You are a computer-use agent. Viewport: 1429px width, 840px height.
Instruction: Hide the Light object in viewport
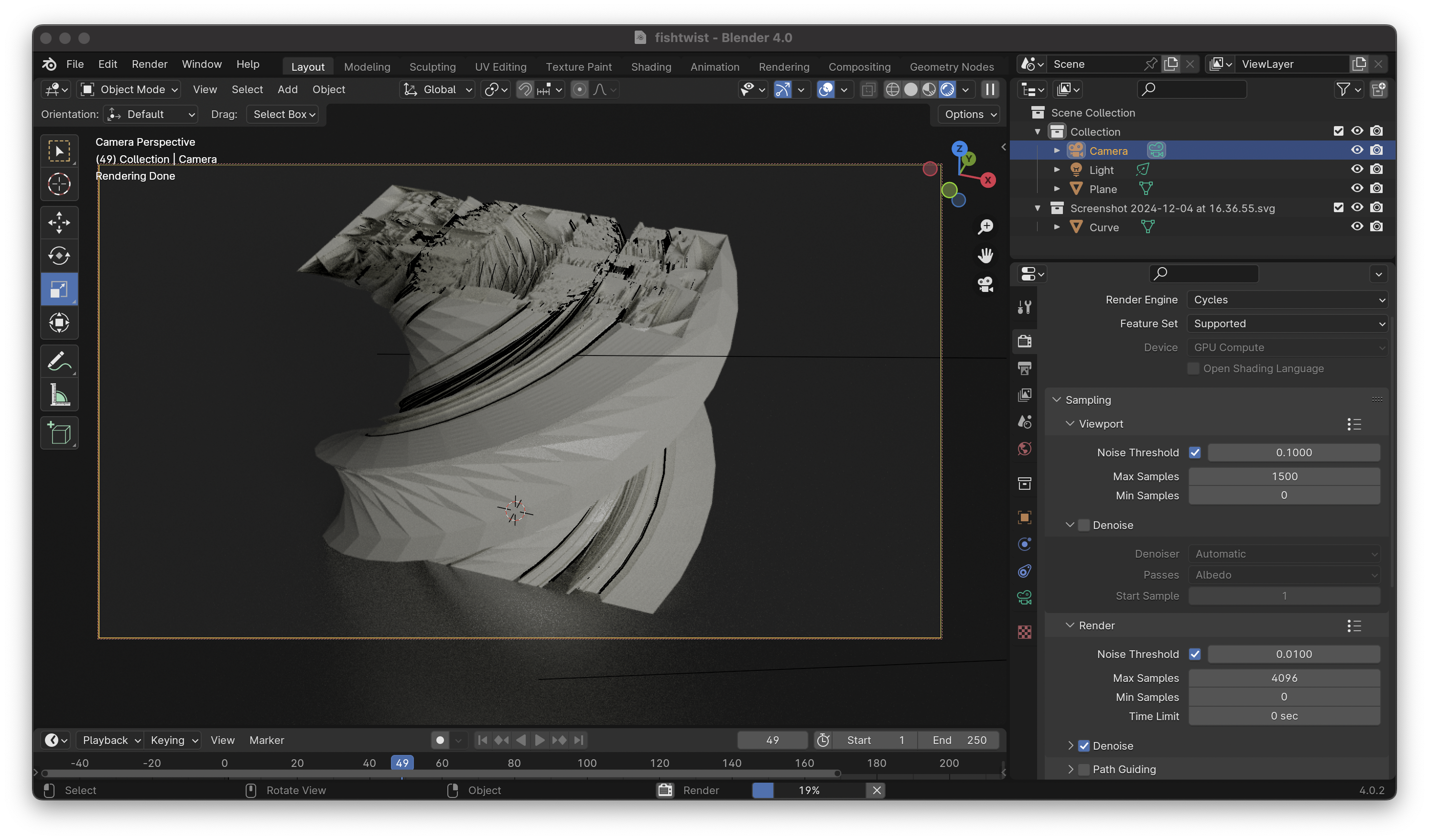click(1356, 170)
